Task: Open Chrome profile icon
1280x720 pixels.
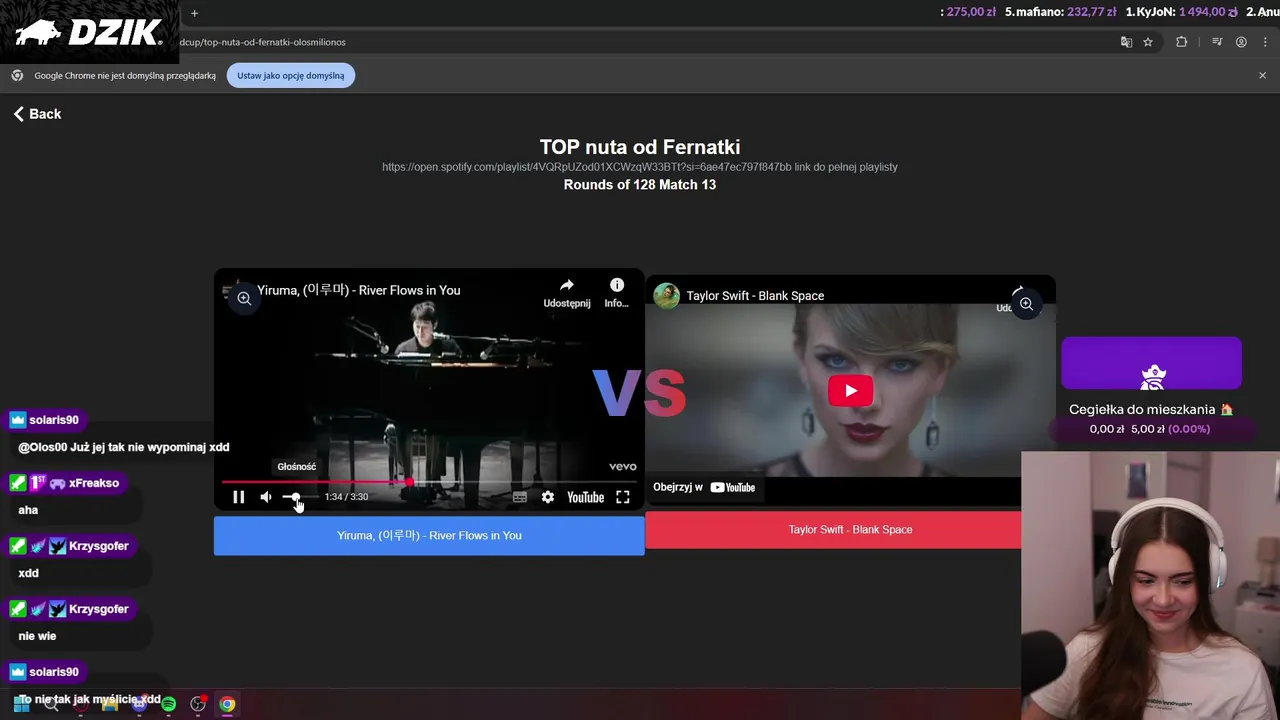Action: point(1241,42)
